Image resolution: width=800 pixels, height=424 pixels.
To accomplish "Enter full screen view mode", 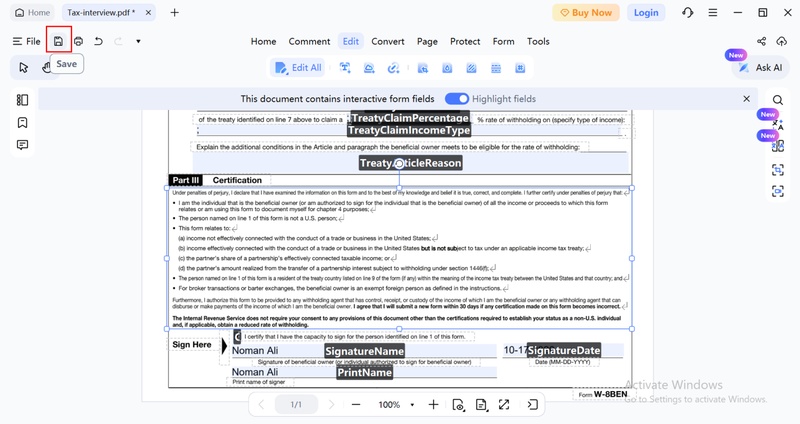I will click(504, 405).
